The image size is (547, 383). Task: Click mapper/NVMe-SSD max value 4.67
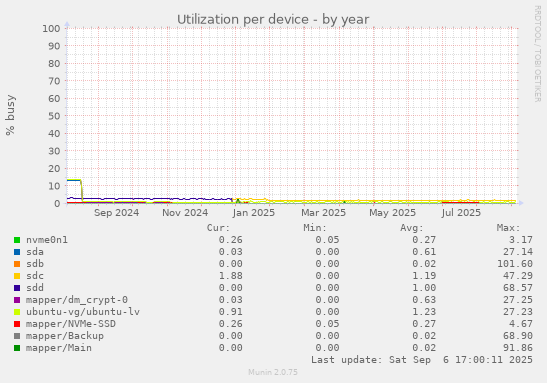click(521, 324)
